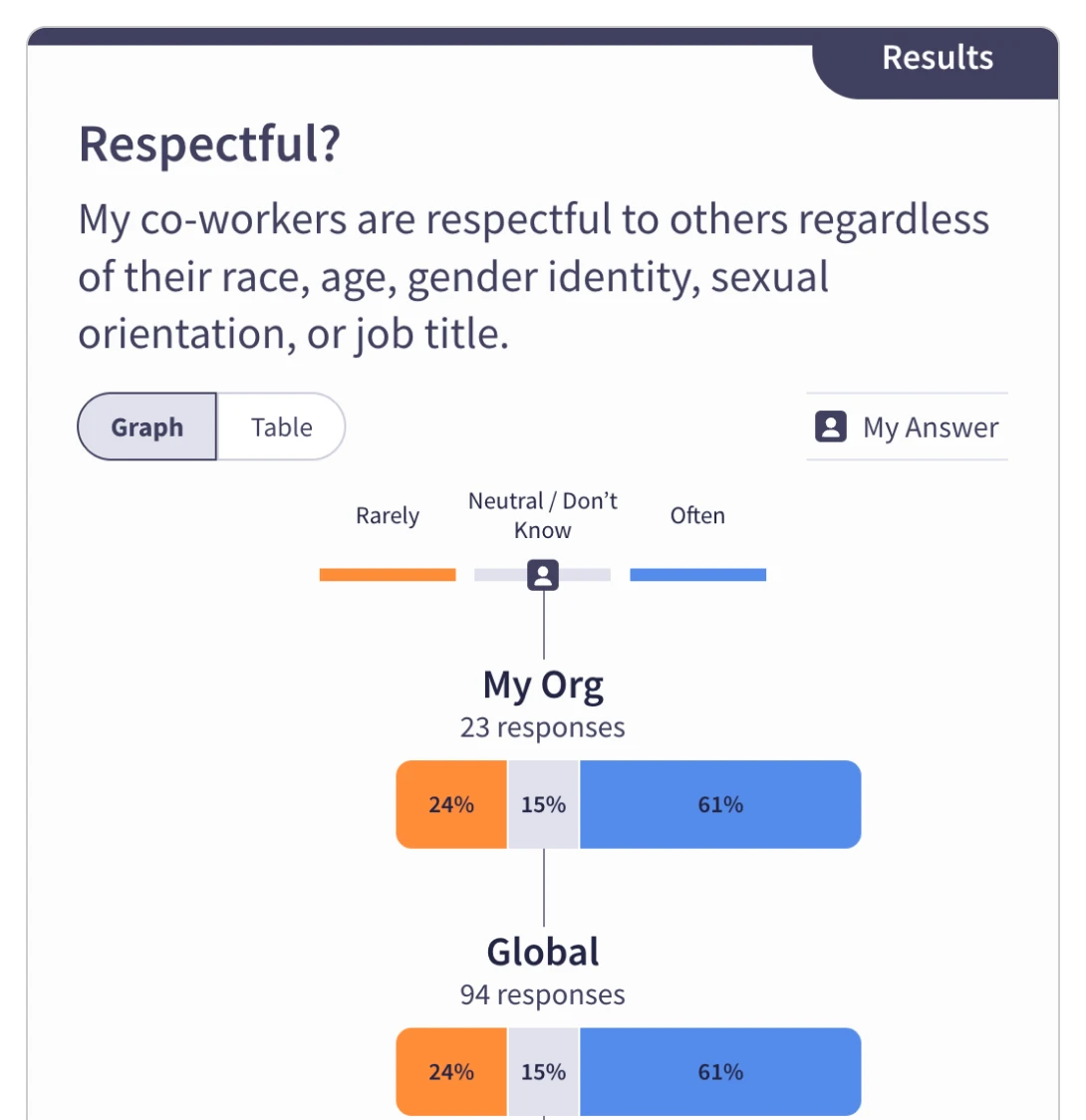Click Global orange 24% bar segment
The width and height of the screenshot is (1086, 1120).
point(451,1071)
